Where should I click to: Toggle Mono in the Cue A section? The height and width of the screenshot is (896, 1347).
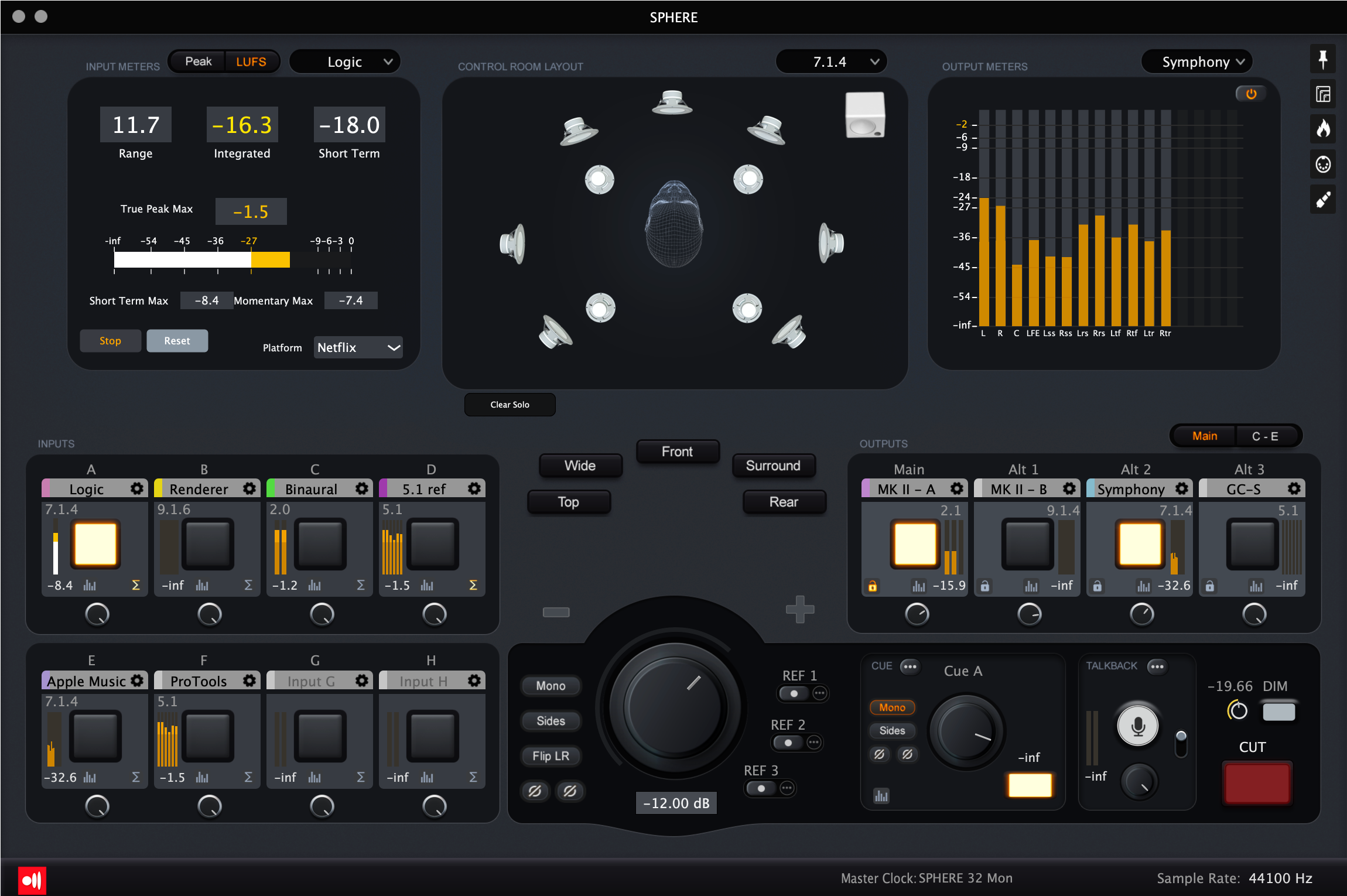pos(891,707)
